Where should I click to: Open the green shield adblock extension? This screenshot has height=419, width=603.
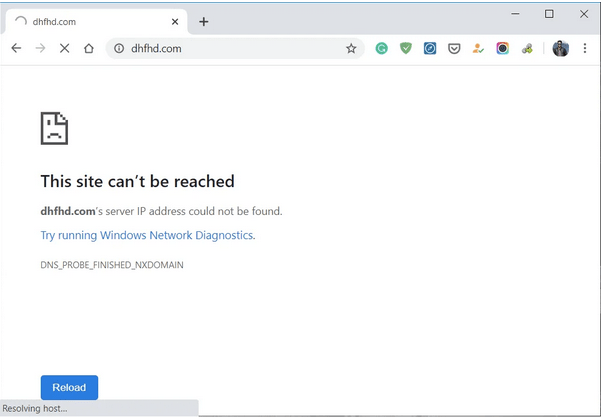(x=406, y=48)
